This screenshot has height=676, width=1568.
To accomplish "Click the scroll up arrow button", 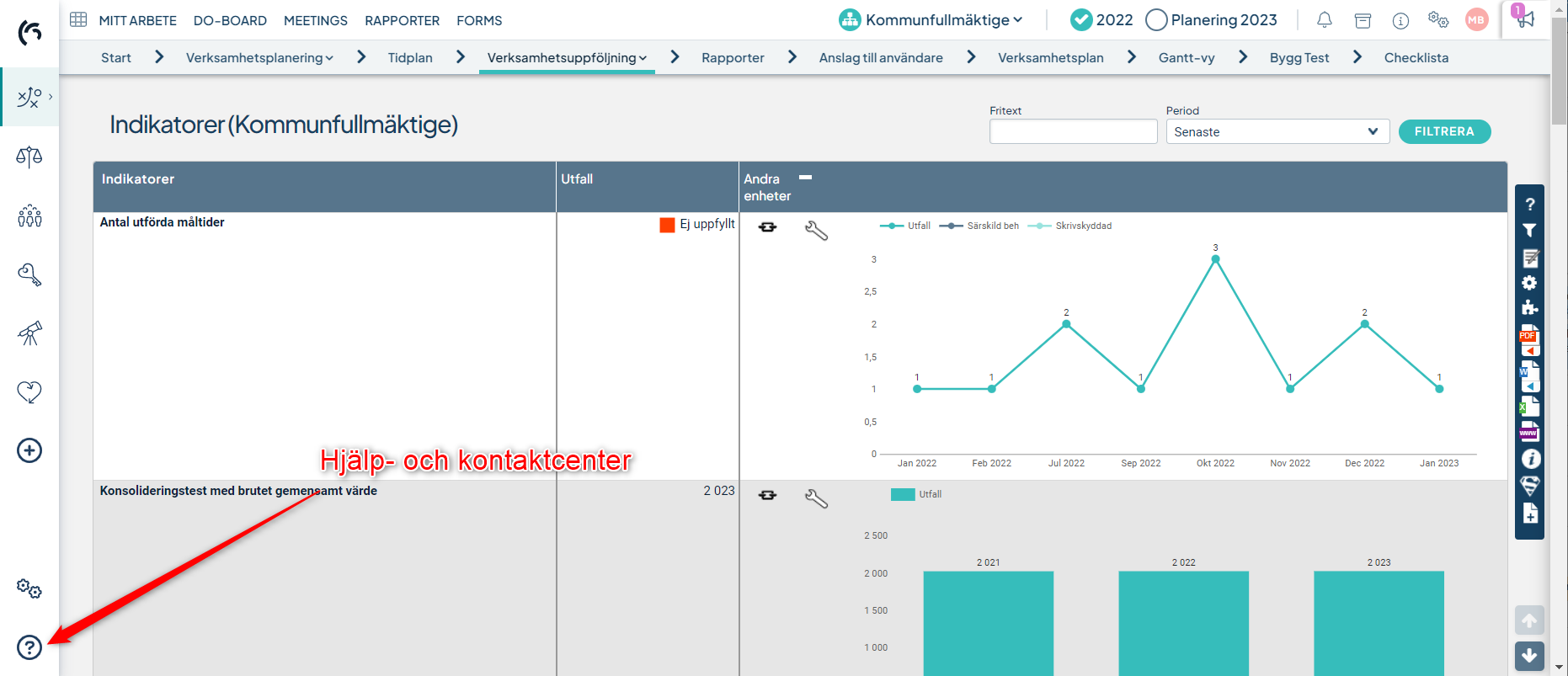I will pyautogui.click(x=1529, y=620).
